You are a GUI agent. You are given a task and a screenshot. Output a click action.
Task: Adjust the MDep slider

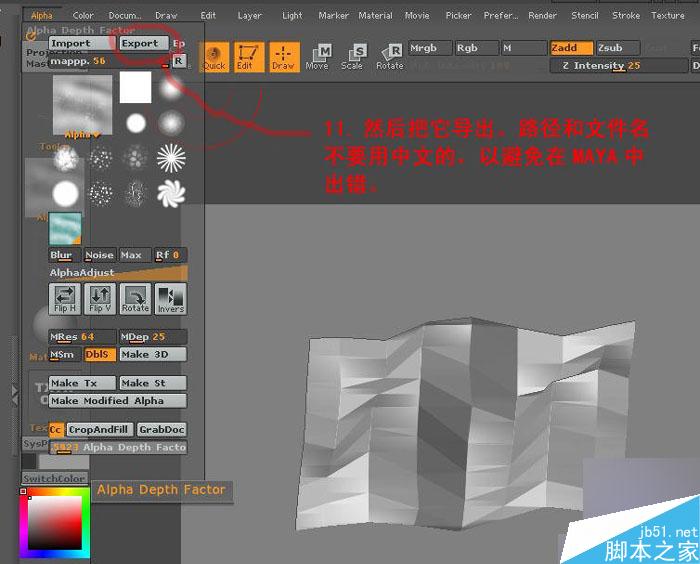tap(153, 337)
